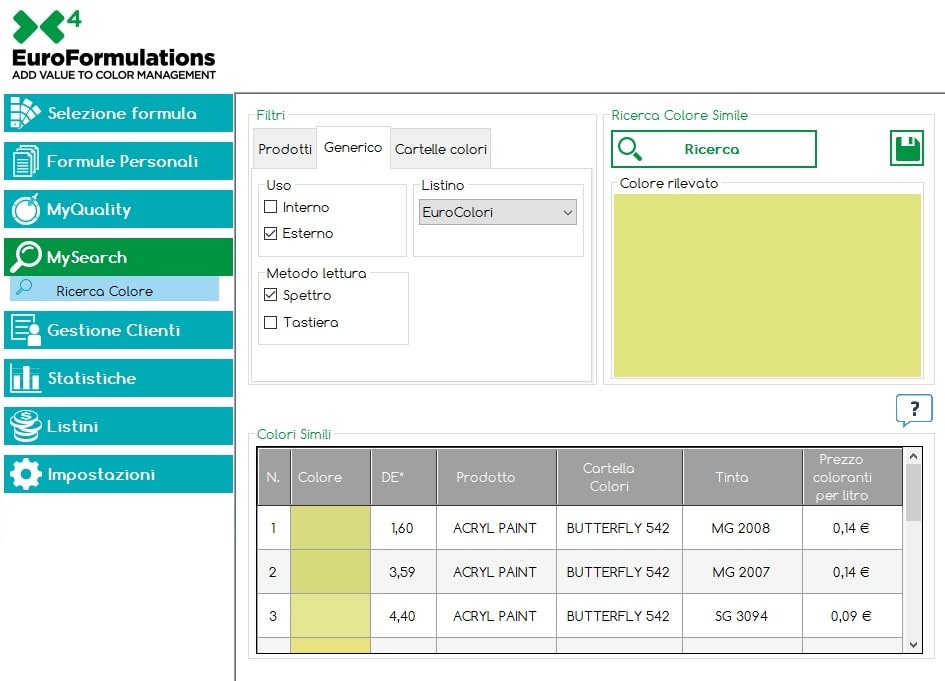Viewport: 945px width, 681px height.
Task: Click row number 3 cell
Action: pyautogui.click(x=274, y=616)
